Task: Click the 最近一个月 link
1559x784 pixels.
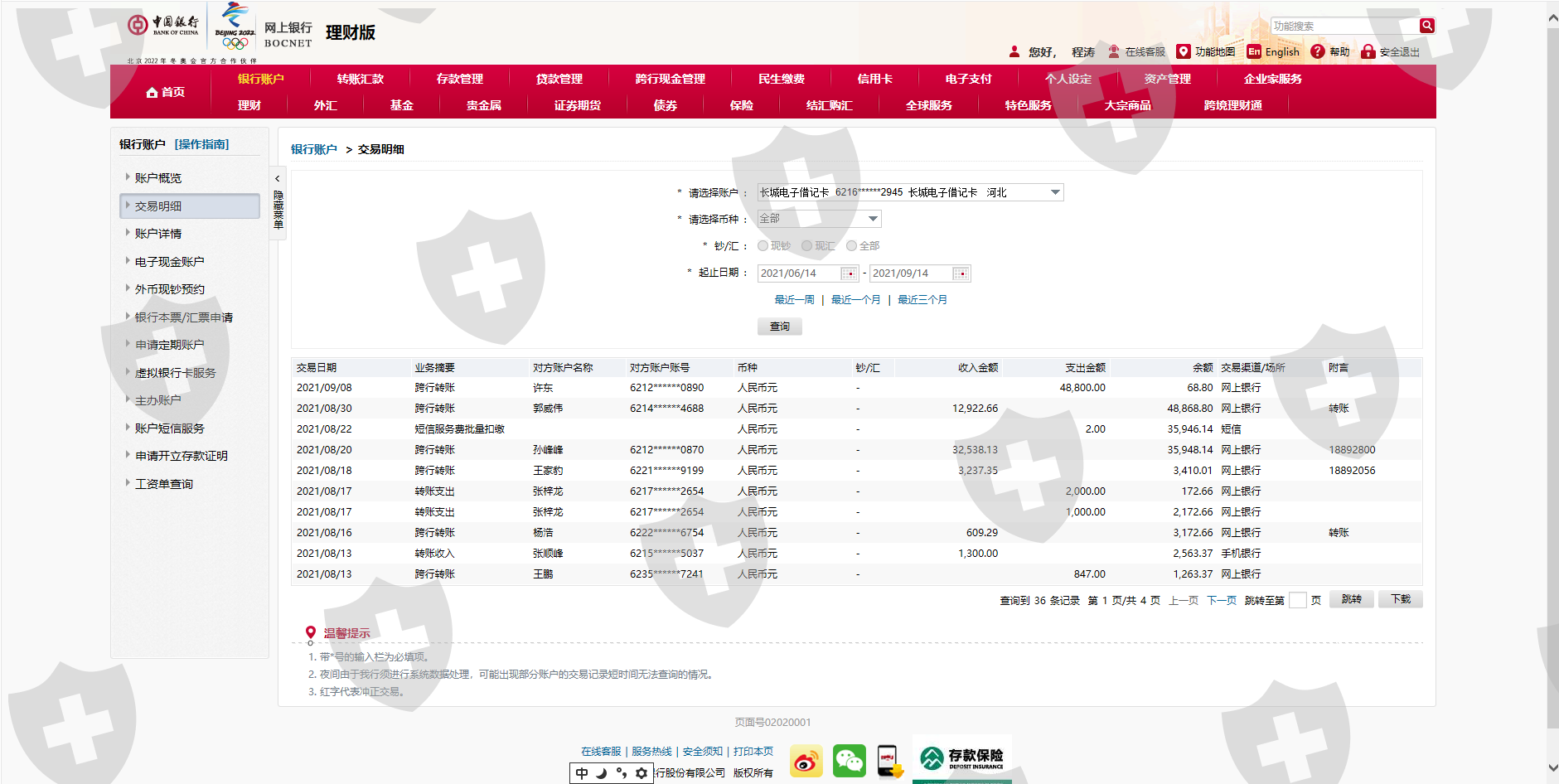Action: [855, 300]
